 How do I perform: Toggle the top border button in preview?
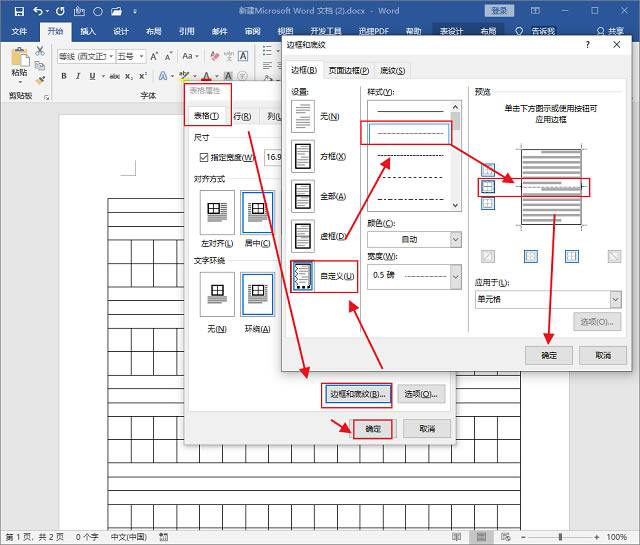[x=488, y=169]
